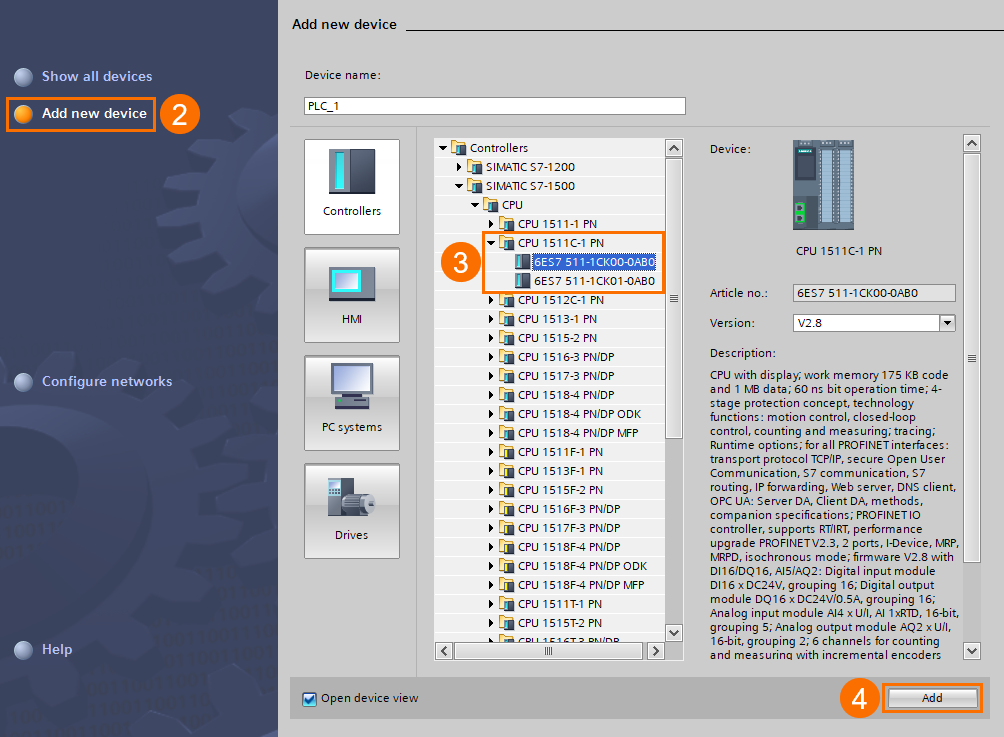
Task: Click folder icon of CPU 1518-4 PN/DP ODK
Action: (x=506, y=414)
